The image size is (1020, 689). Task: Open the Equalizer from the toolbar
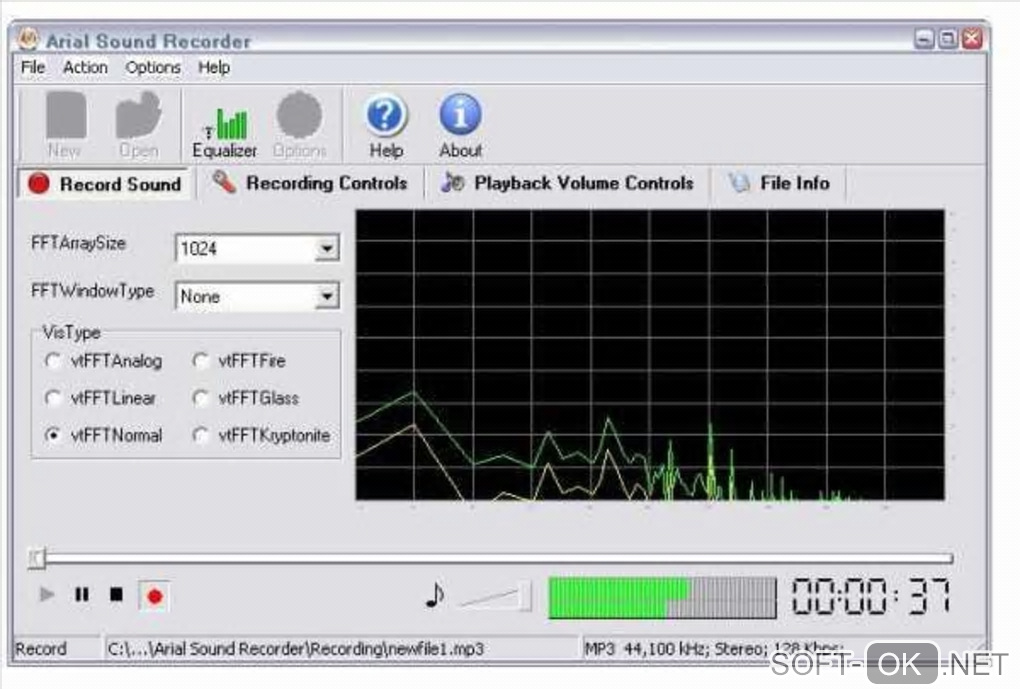224,133
